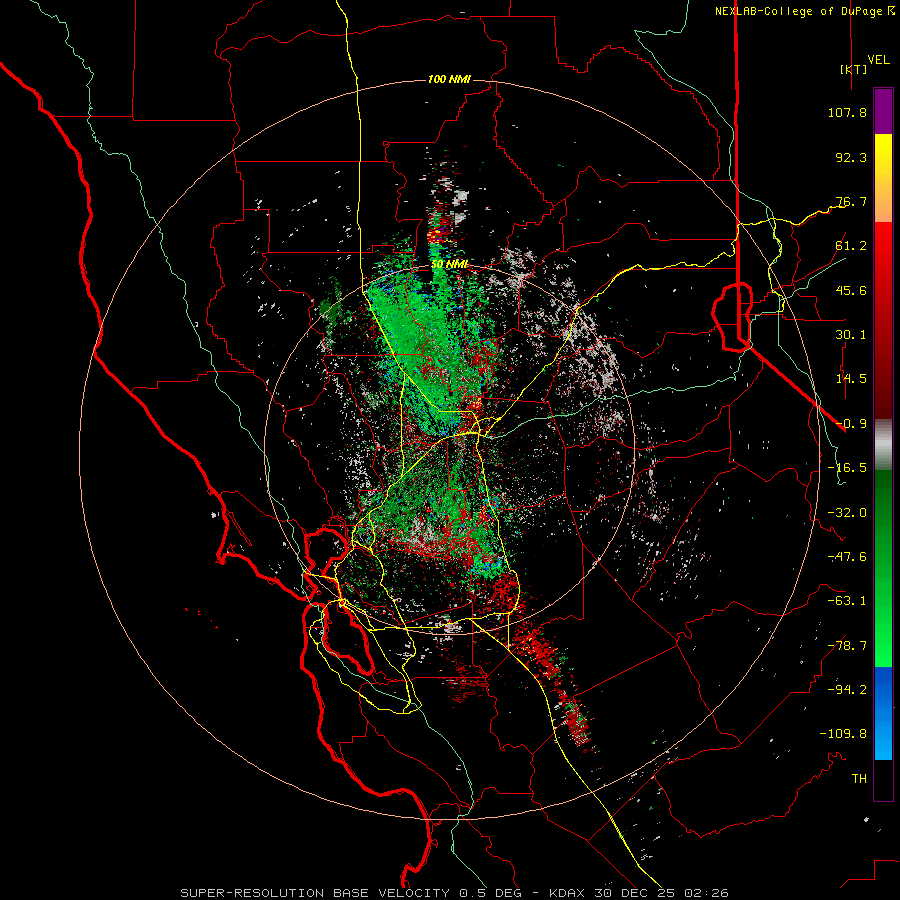Pick the bright red band on the color bar
Image resolution: width=900 pixels, height=900 pixels.
tap(883, 247)
